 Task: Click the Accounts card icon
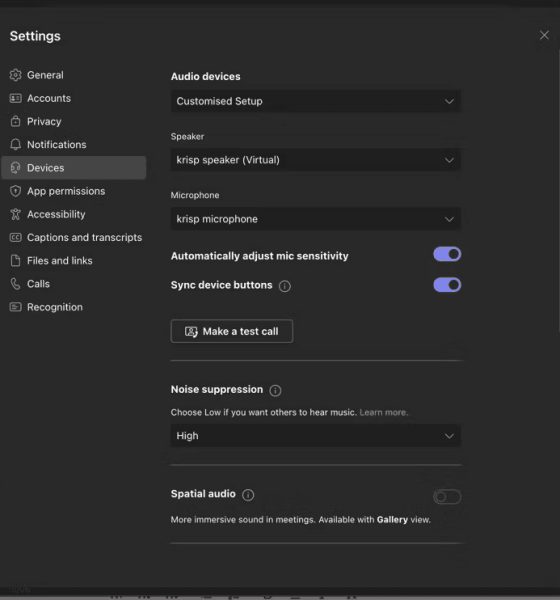[x=15, y=98]
